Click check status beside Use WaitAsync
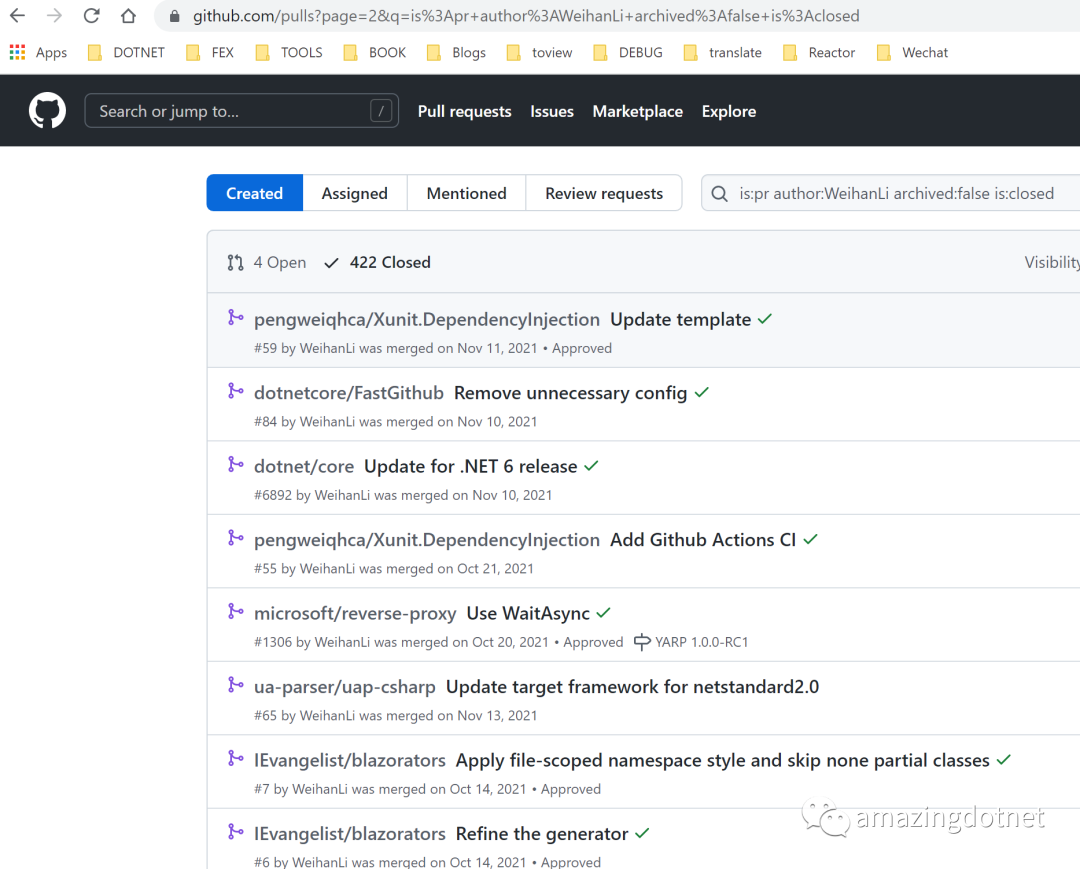The width and height of the screenshot is (1080, 869). [x=603, y=613]
